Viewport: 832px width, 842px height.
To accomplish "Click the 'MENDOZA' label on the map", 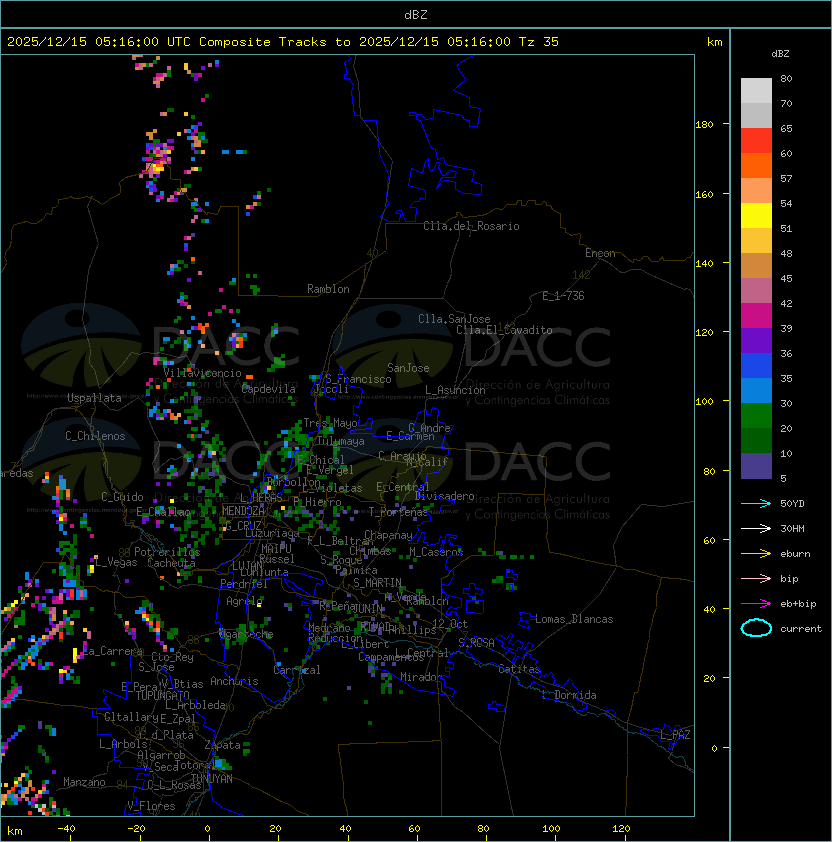I will pyautogui.click(x=243, y=511).
